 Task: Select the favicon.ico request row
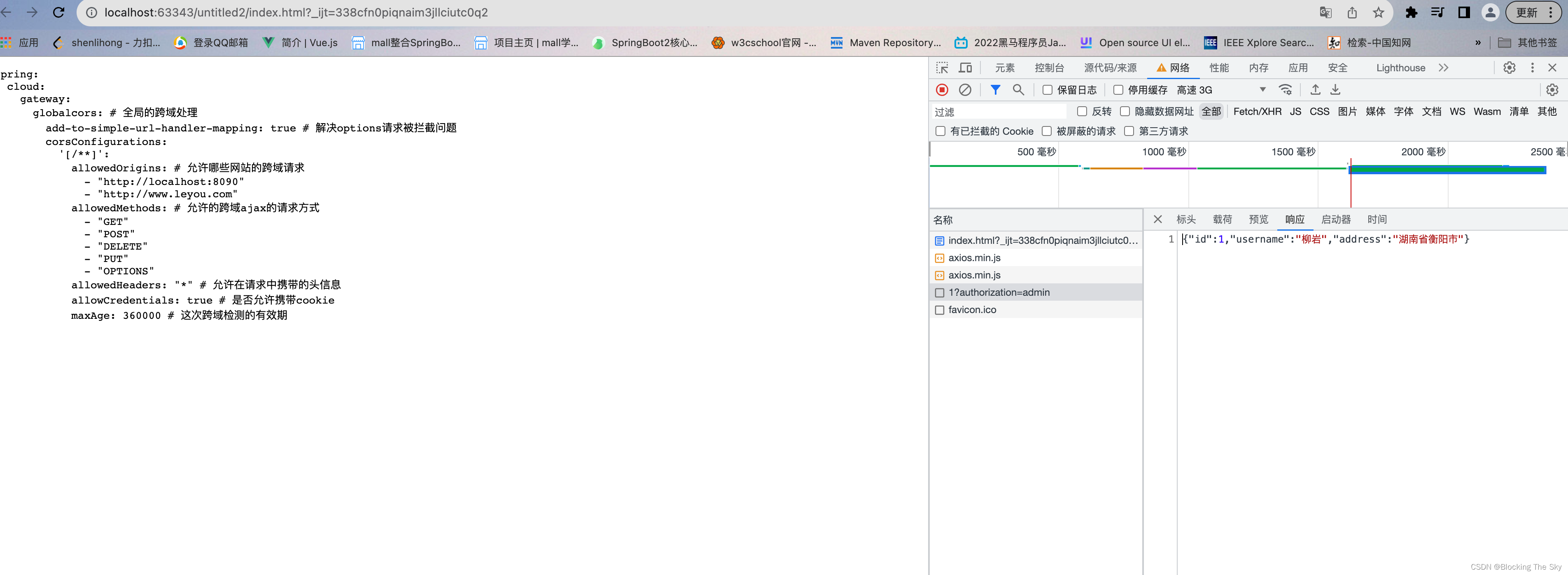pos(1036,309)
